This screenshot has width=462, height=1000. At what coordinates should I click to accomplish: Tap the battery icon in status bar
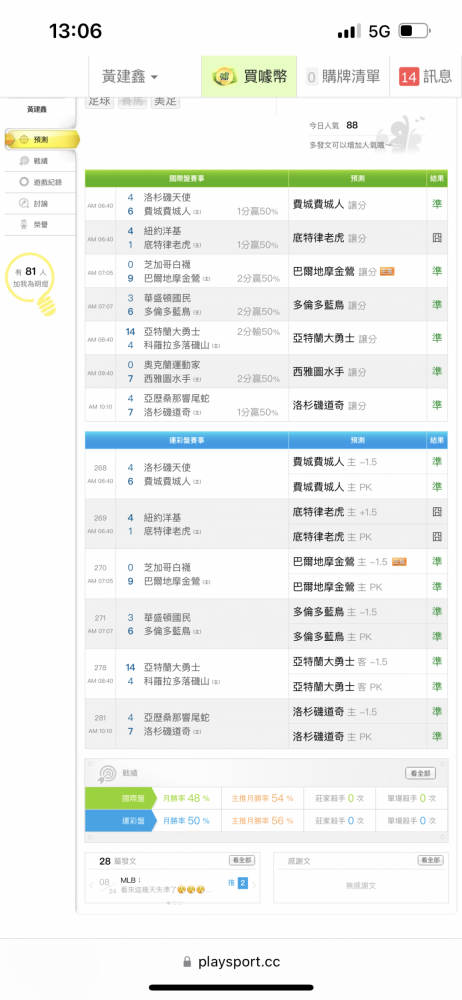[415, 31]
